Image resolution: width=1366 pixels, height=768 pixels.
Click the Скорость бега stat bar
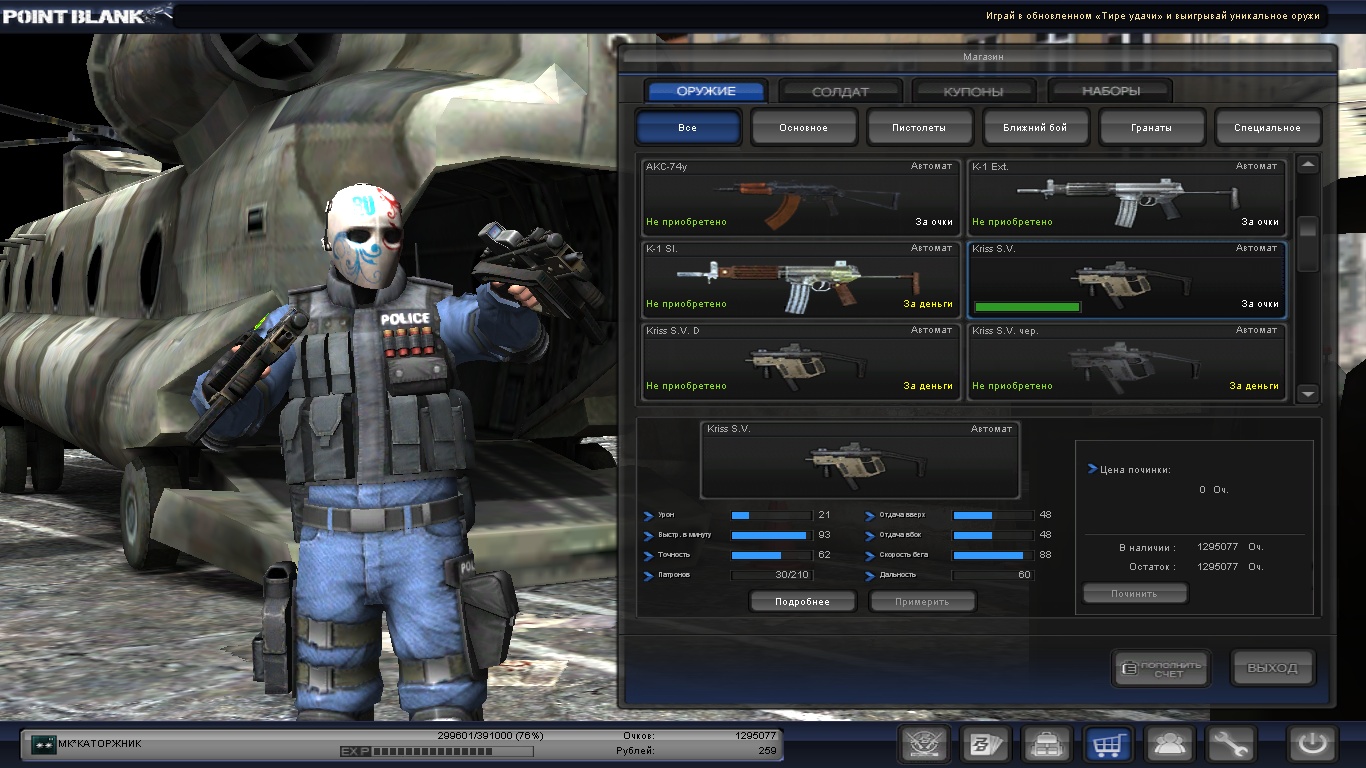point(993,555)
